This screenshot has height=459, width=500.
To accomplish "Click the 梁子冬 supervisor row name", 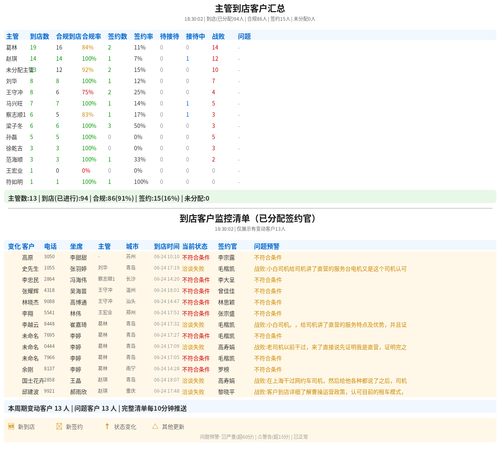I will (x=14, y=126).
